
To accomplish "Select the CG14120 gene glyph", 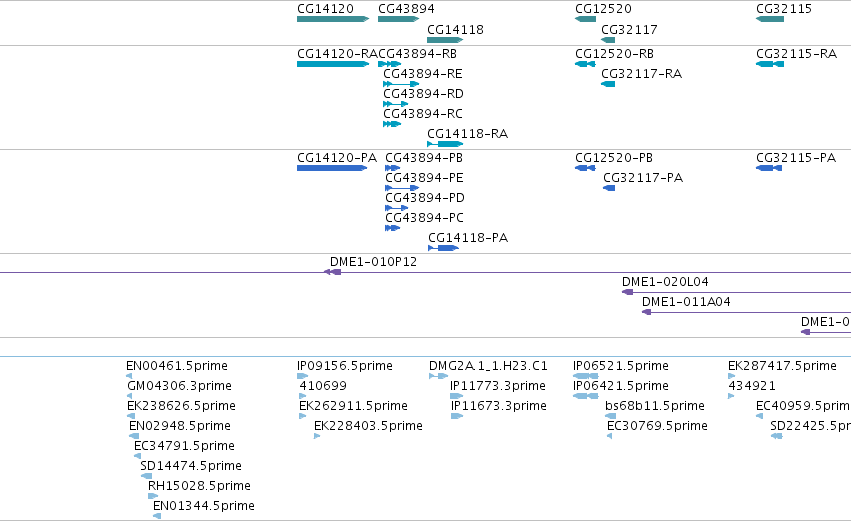I will pos(333,19).
